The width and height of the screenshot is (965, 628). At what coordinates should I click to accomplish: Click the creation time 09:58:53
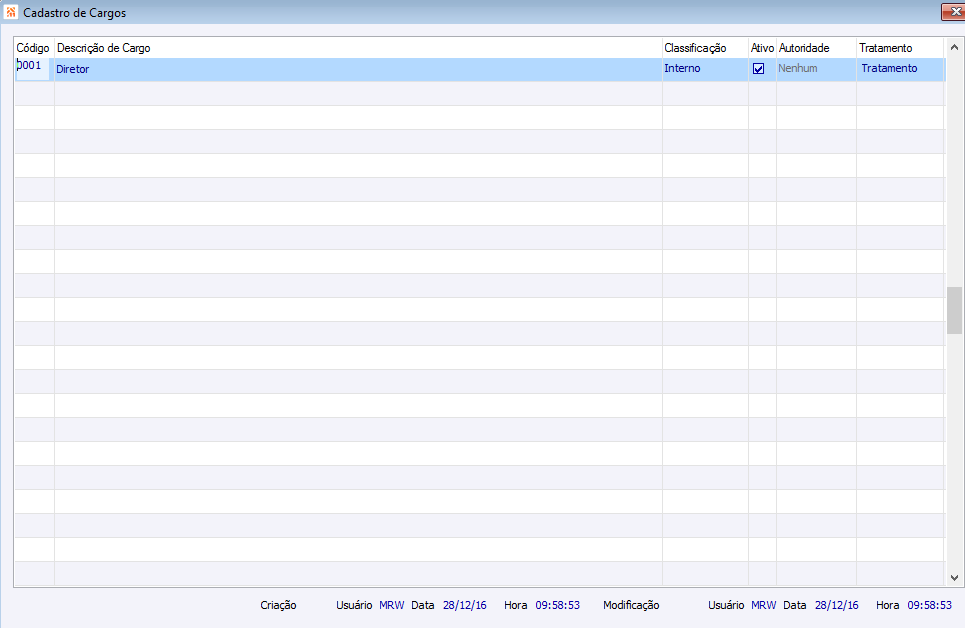(x=558, y=605)
